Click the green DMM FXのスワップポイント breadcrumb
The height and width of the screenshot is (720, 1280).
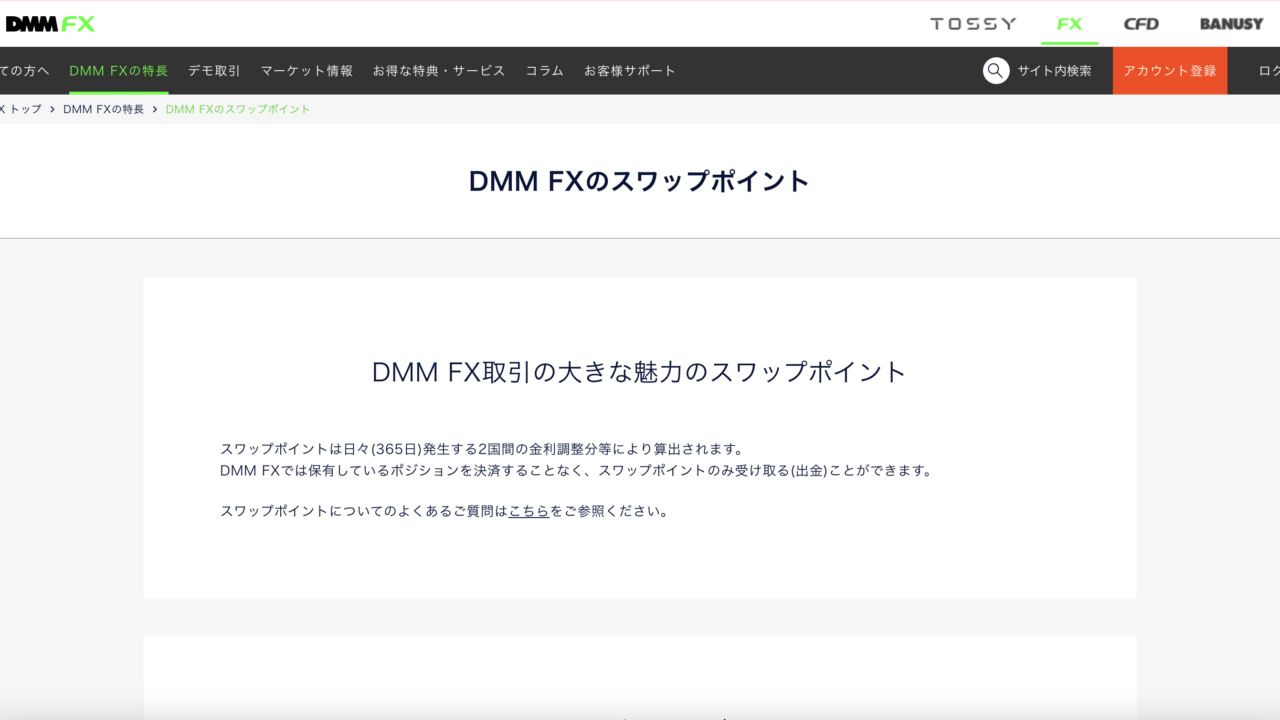pyautogui.click(x=238, y=109)
